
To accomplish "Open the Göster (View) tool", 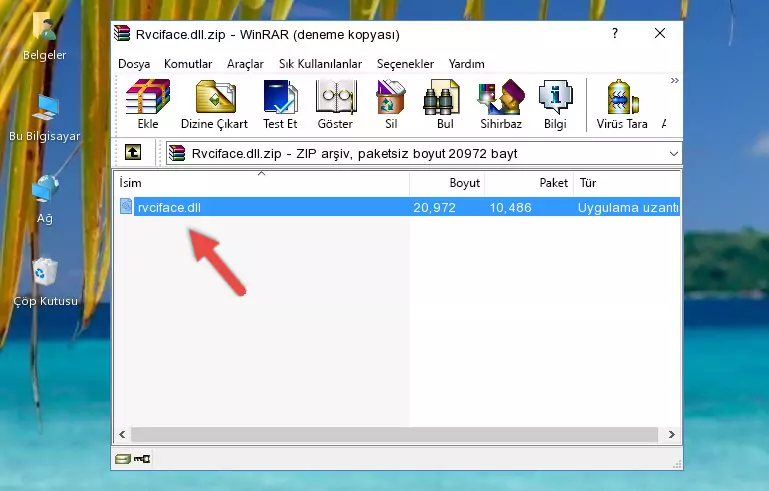I will pos(335,97).
